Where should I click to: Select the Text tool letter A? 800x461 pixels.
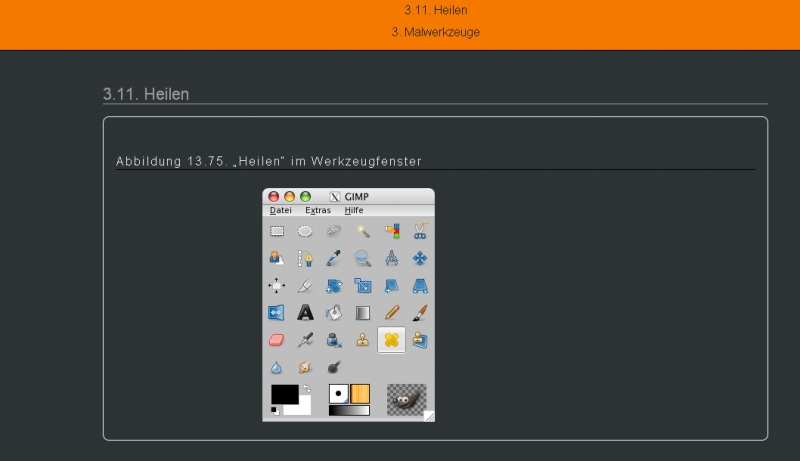coord(305,313)
